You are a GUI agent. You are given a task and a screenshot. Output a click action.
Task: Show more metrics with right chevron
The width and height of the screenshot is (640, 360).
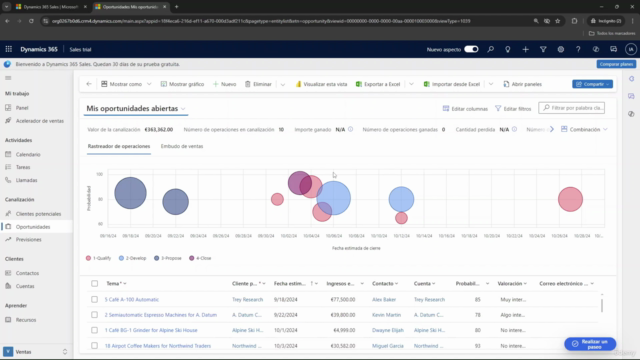552,129
